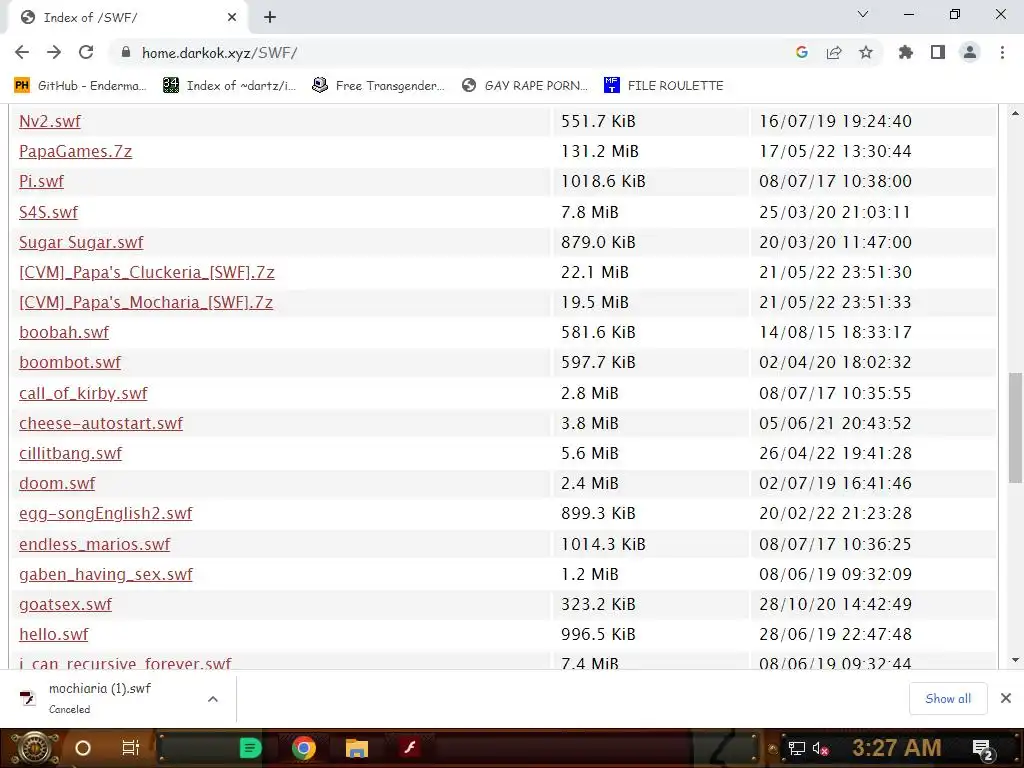Click date 28/06/19 22:47:48
The width and height of the screenshot is (1024, 768).
point(835,634)
